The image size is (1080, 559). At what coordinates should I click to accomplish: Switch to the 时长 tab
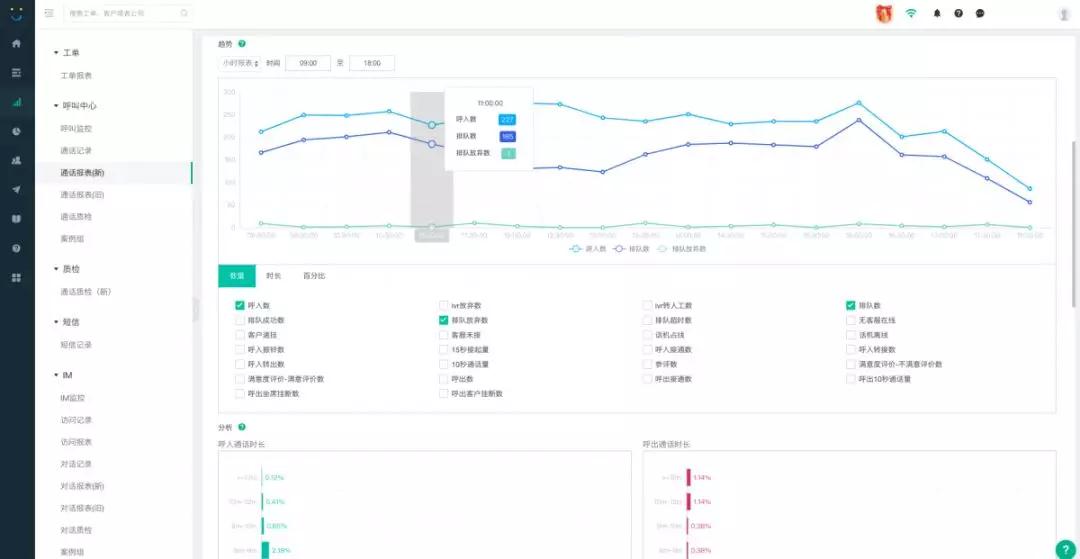pyautogui.click(x=273, y=276)
